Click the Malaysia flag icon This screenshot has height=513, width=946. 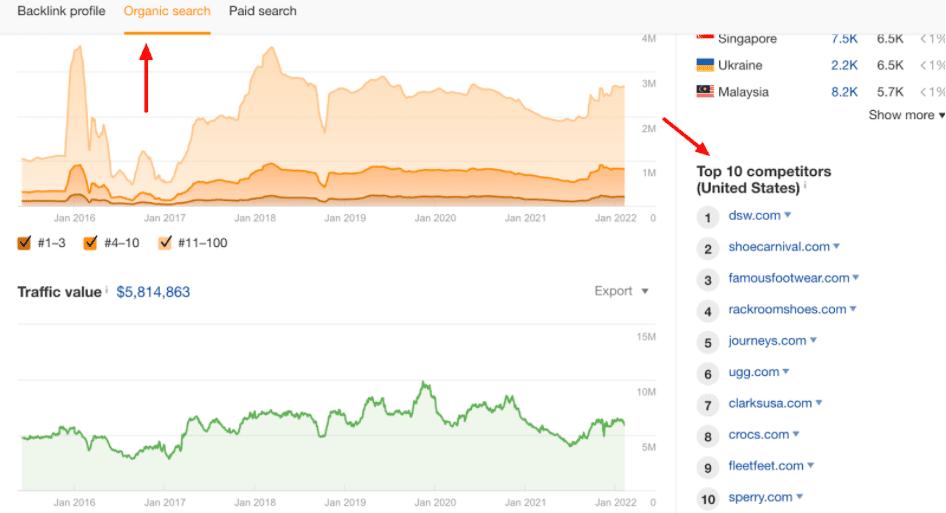click(x=705, y=91)
